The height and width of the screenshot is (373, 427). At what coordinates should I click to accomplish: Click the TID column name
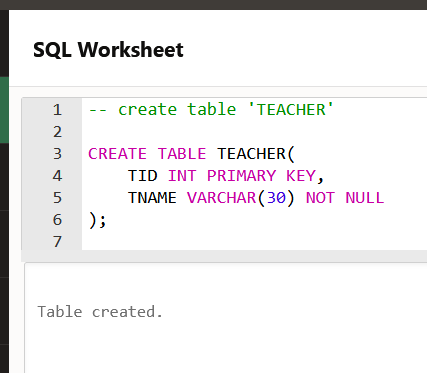click(x=142, y=176)
